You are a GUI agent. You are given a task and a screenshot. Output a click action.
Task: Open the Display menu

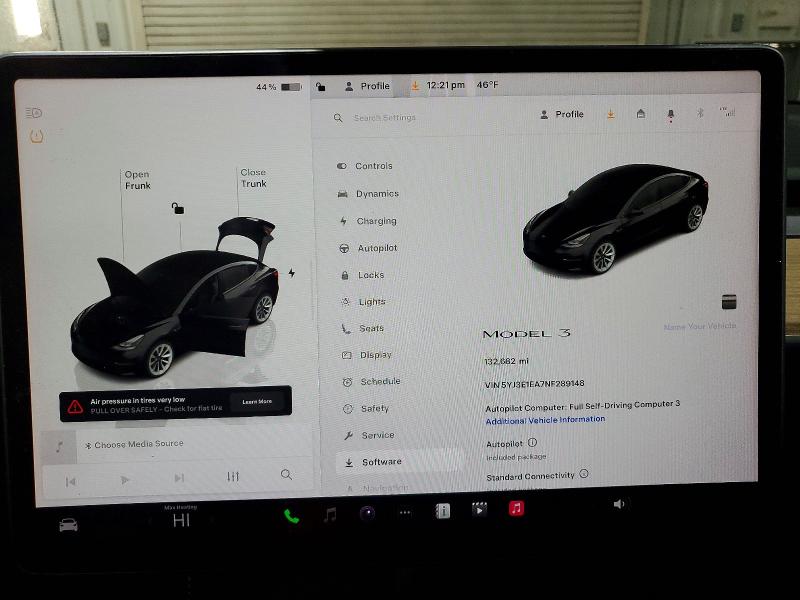pyautogui.click(x=367, y=355)
